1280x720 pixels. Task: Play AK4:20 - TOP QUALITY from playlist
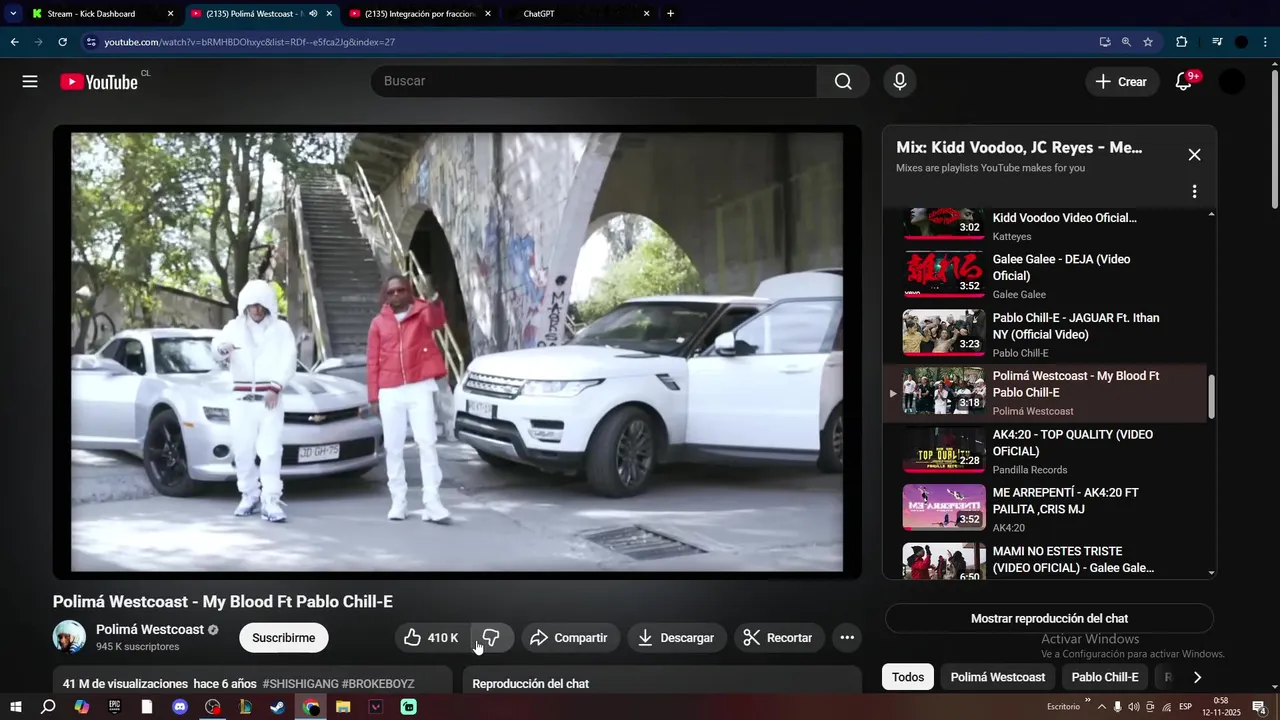point(1045,451)
